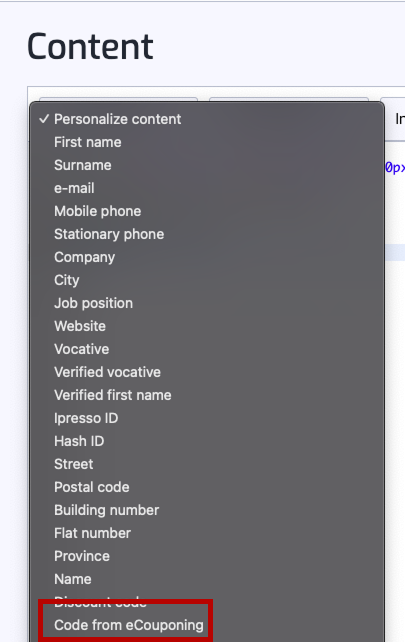The image size is (405, 642).
Task: Select Stationary phone option
Action: 207,234
